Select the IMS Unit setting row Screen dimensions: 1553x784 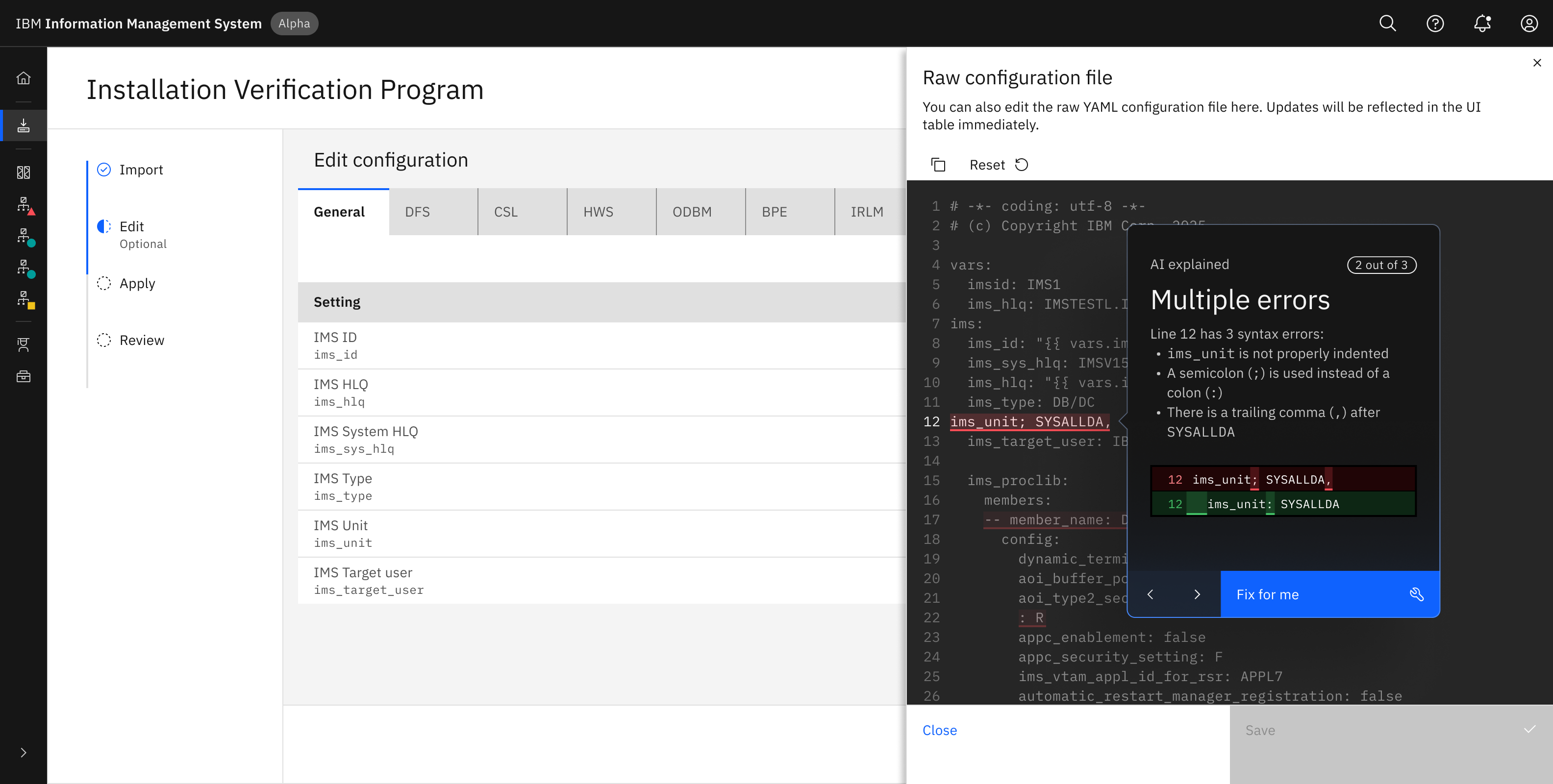[x=601, y=534]
